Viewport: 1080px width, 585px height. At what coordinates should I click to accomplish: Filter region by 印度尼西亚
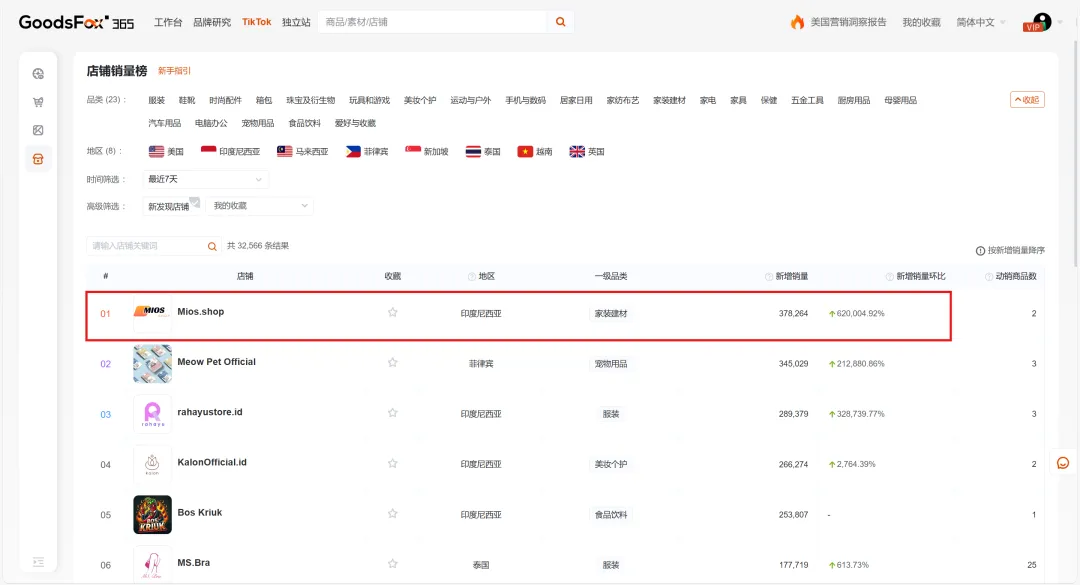230,152
